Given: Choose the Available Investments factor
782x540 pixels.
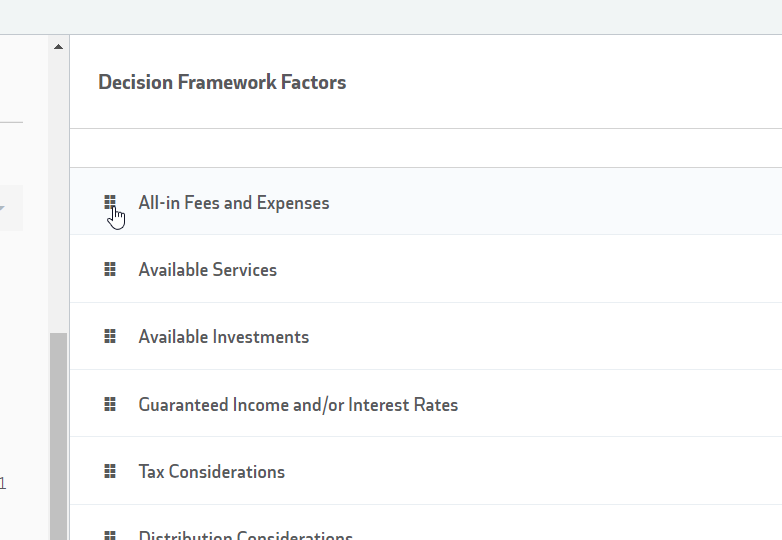Looking at the screenshot, I should tap(223, 337).
